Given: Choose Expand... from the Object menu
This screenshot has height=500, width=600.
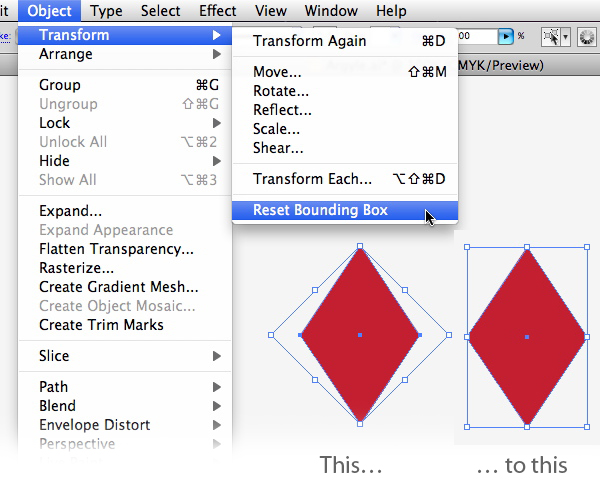Looking at the screenshot, I should 125,211.
